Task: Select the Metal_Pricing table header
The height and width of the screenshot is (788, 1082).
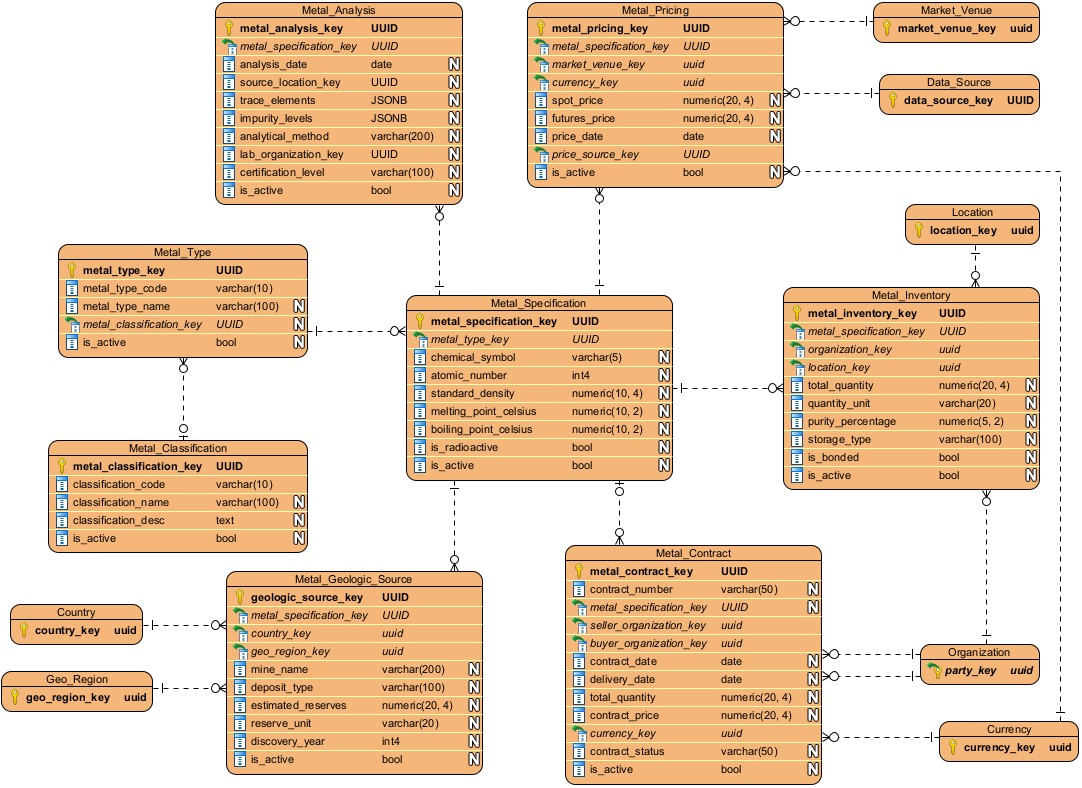Action: point(655,10)
